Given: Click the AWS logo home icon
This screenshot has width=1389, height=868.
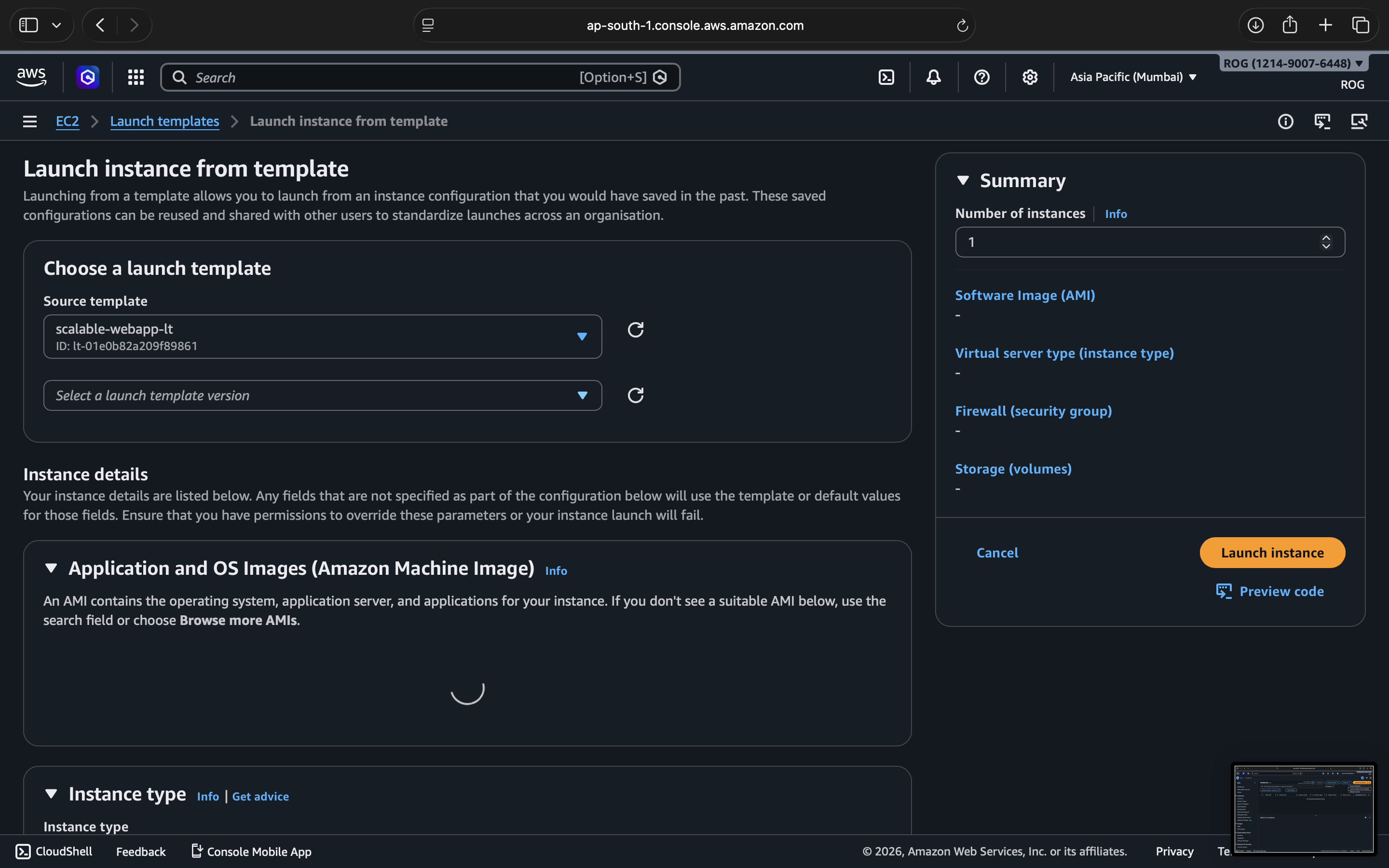Looking at the screenshot, I should [31, 77].
